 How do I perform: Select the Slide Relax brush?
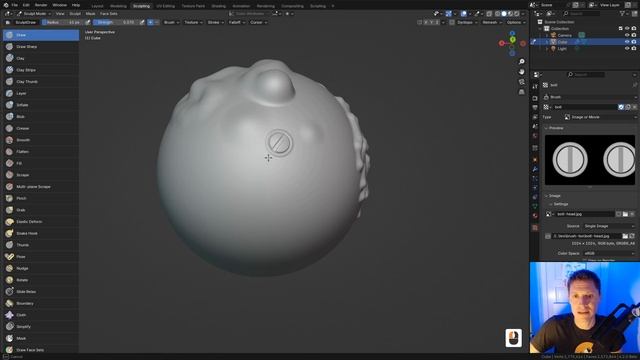(41, 292)
